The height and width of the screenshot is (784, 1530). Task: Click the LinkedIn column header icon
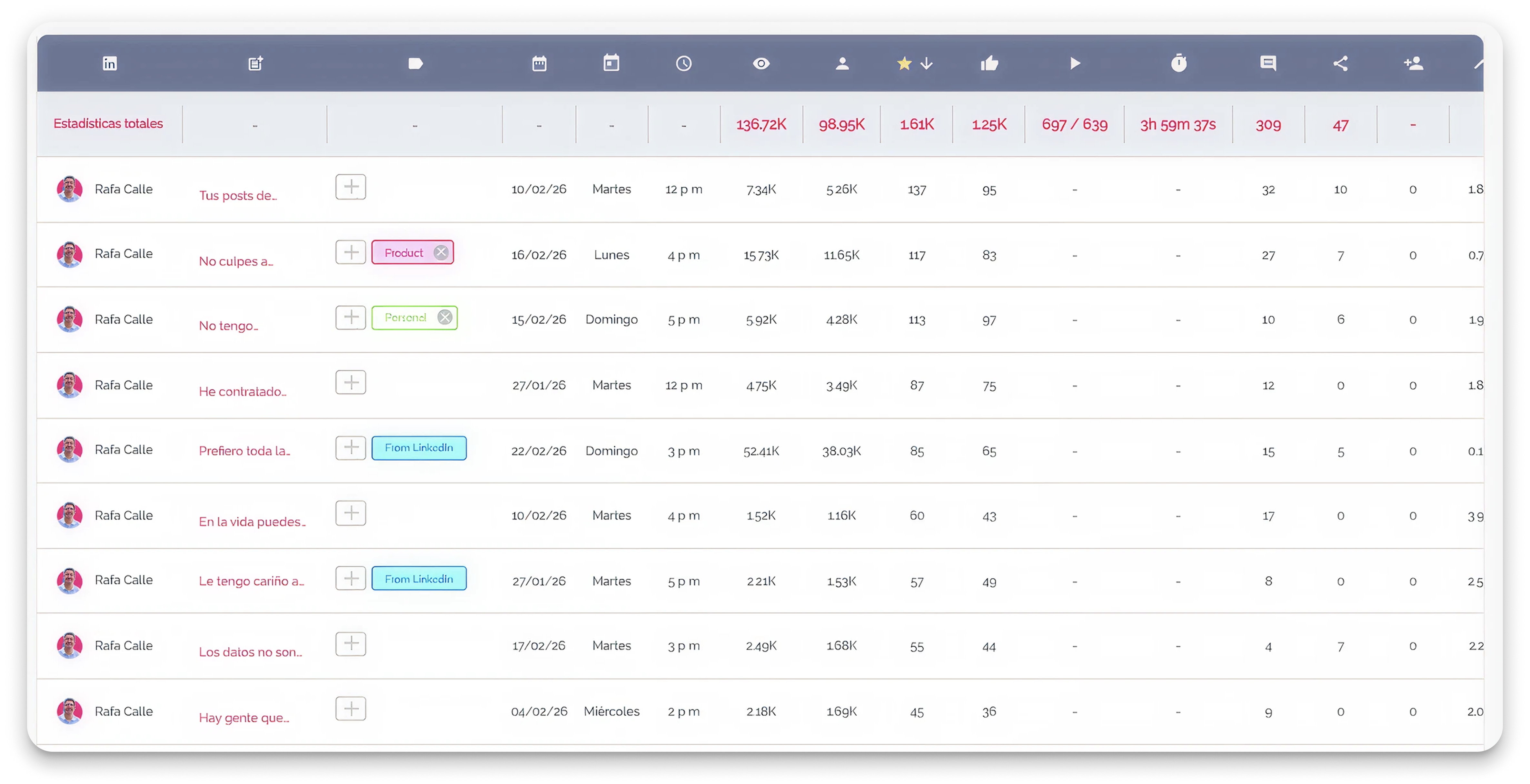109,64
